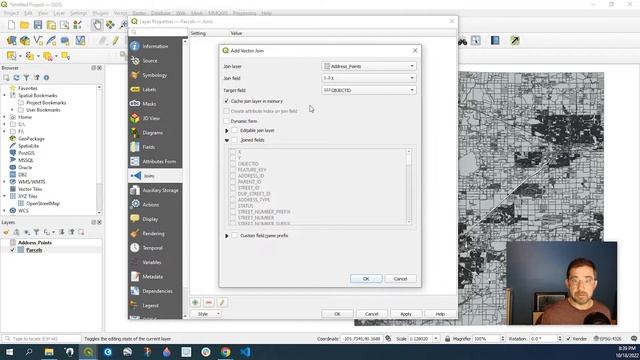Click the Toggle Editing pencil icon
Image resolution: width=640 pixels, height=360 pixels.
click(116, 40)
